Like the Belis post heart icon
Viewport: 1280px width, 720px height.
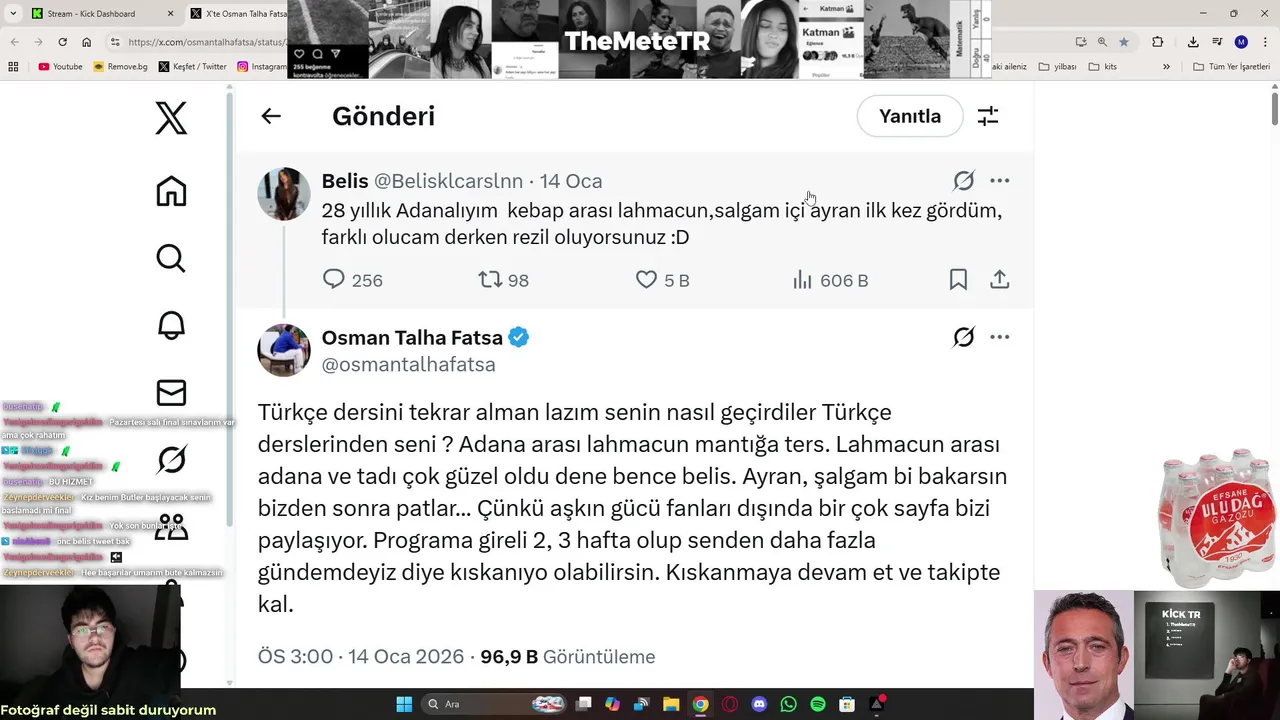(x=646, y=280)
